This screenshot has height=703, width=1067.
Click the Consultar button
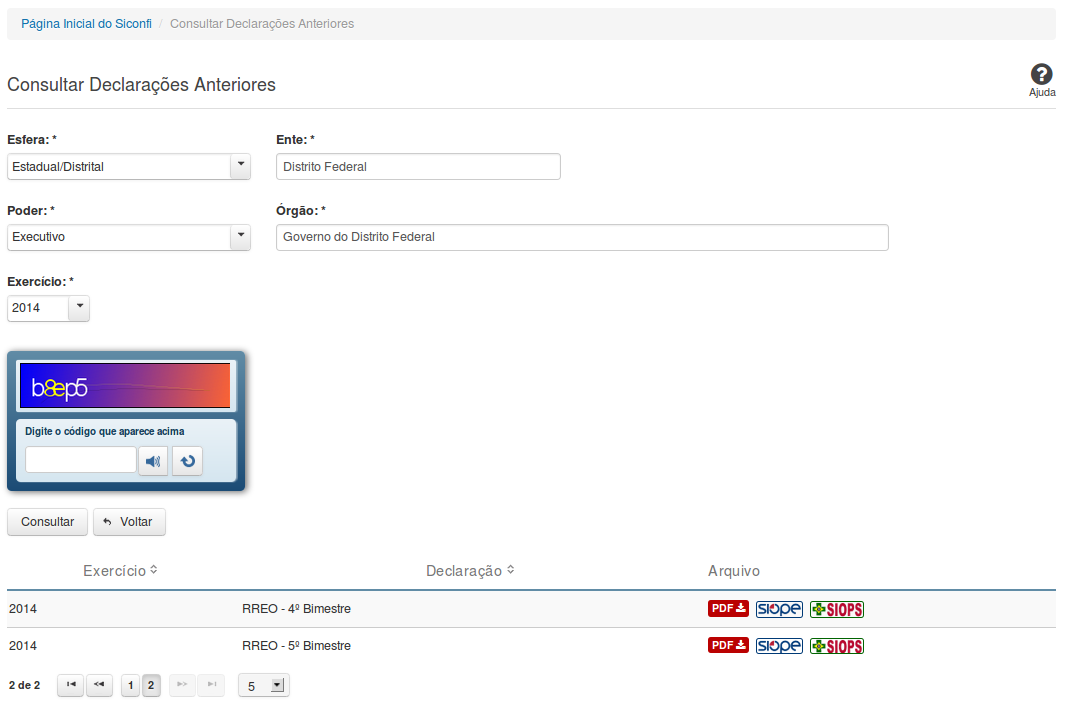[47, 522]
